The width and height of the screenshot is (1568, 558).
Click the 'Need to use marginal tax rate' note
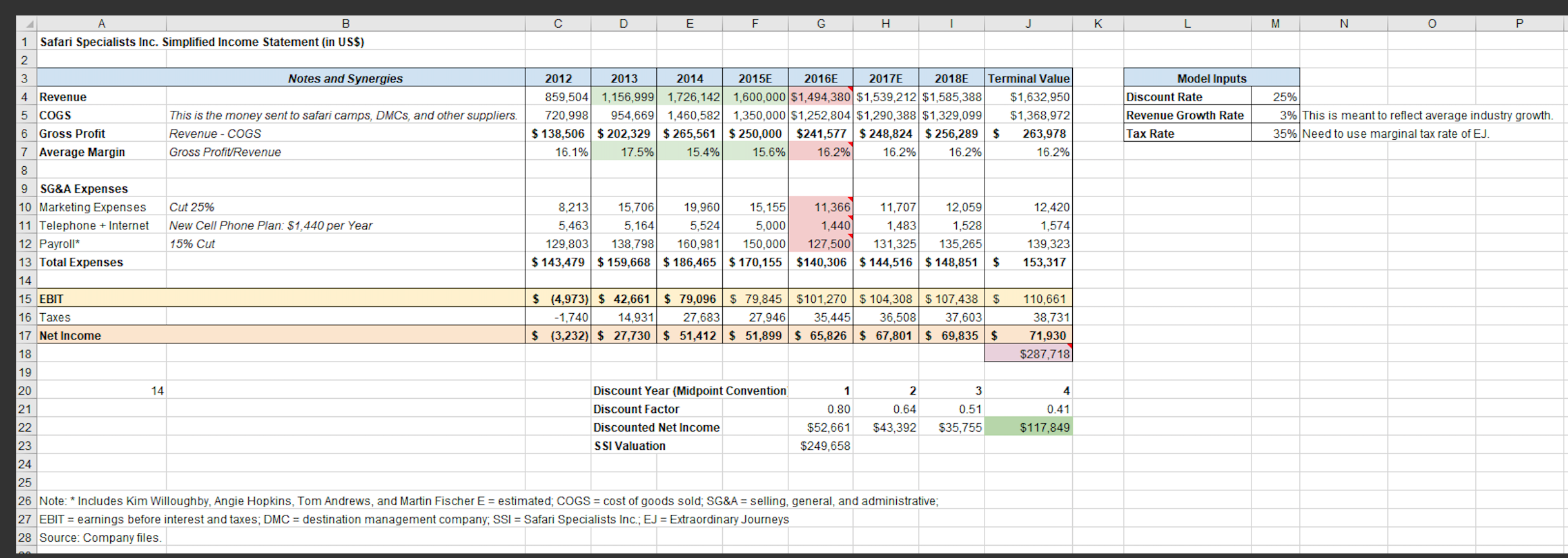(1396, 133)
